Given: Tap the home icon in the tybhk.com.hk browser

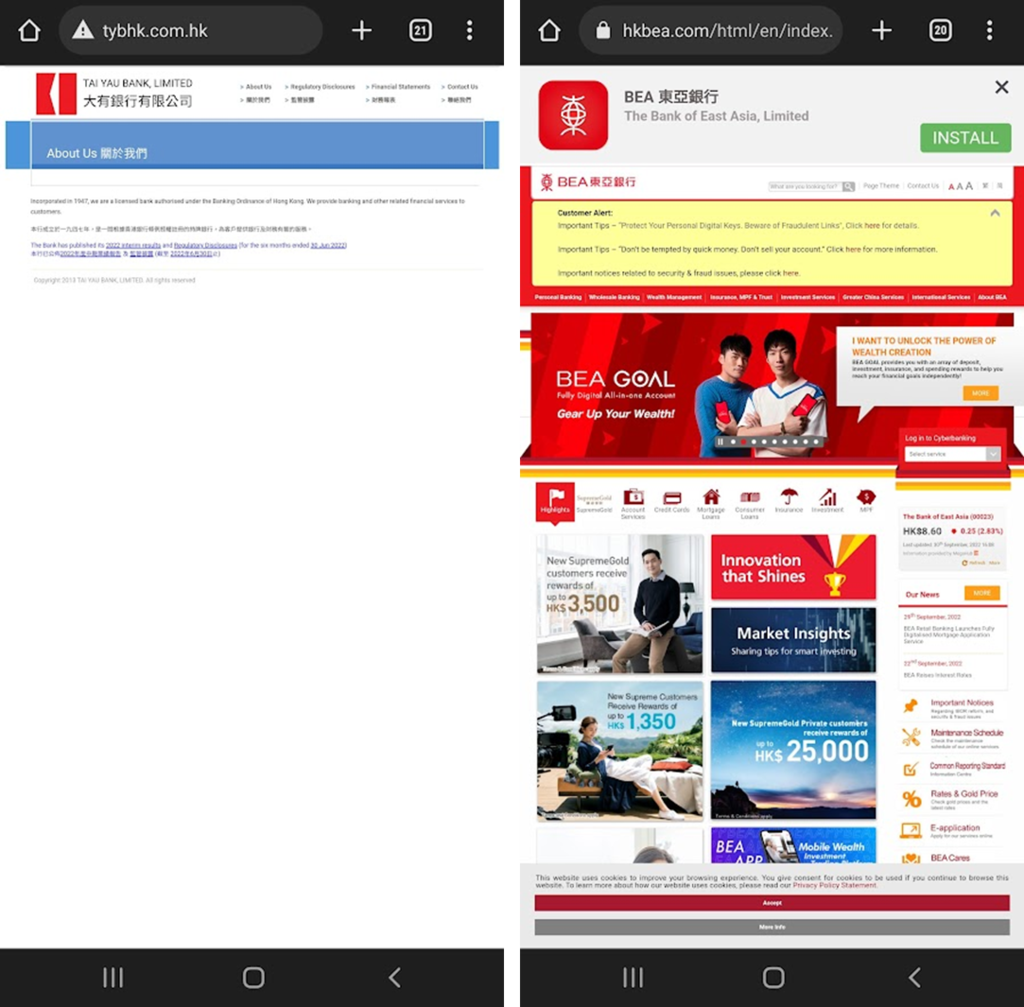Looking at the screenshot, I should click(x=29, y=30).
